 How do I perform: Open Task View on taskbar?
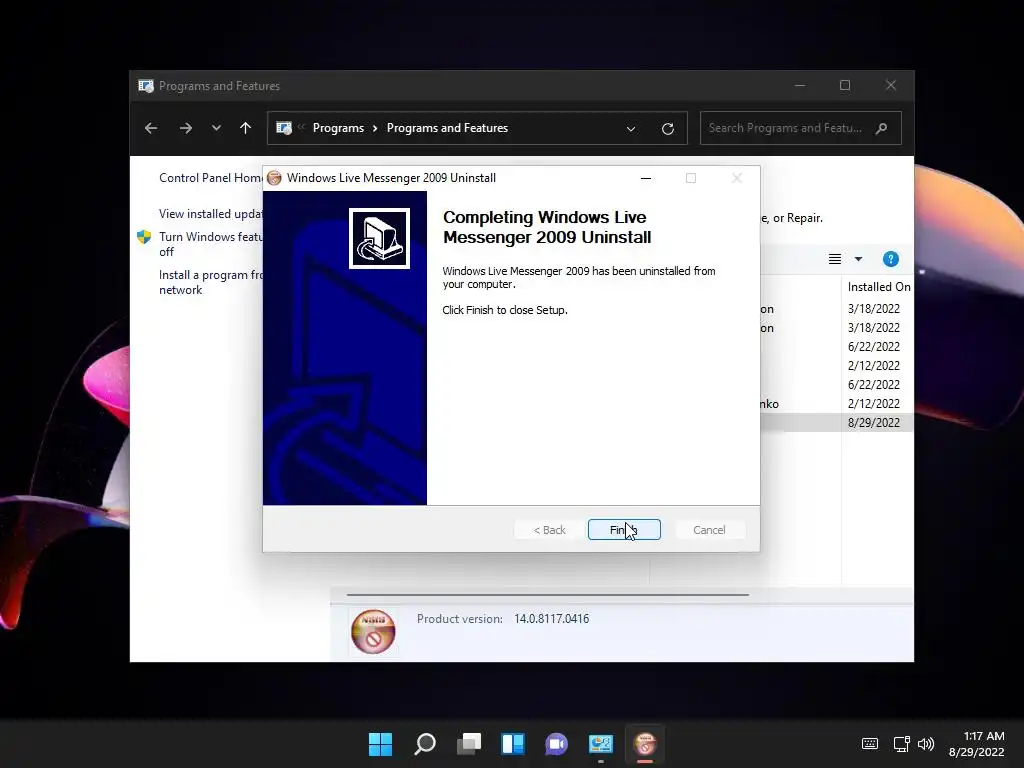[x=469, y=743]
